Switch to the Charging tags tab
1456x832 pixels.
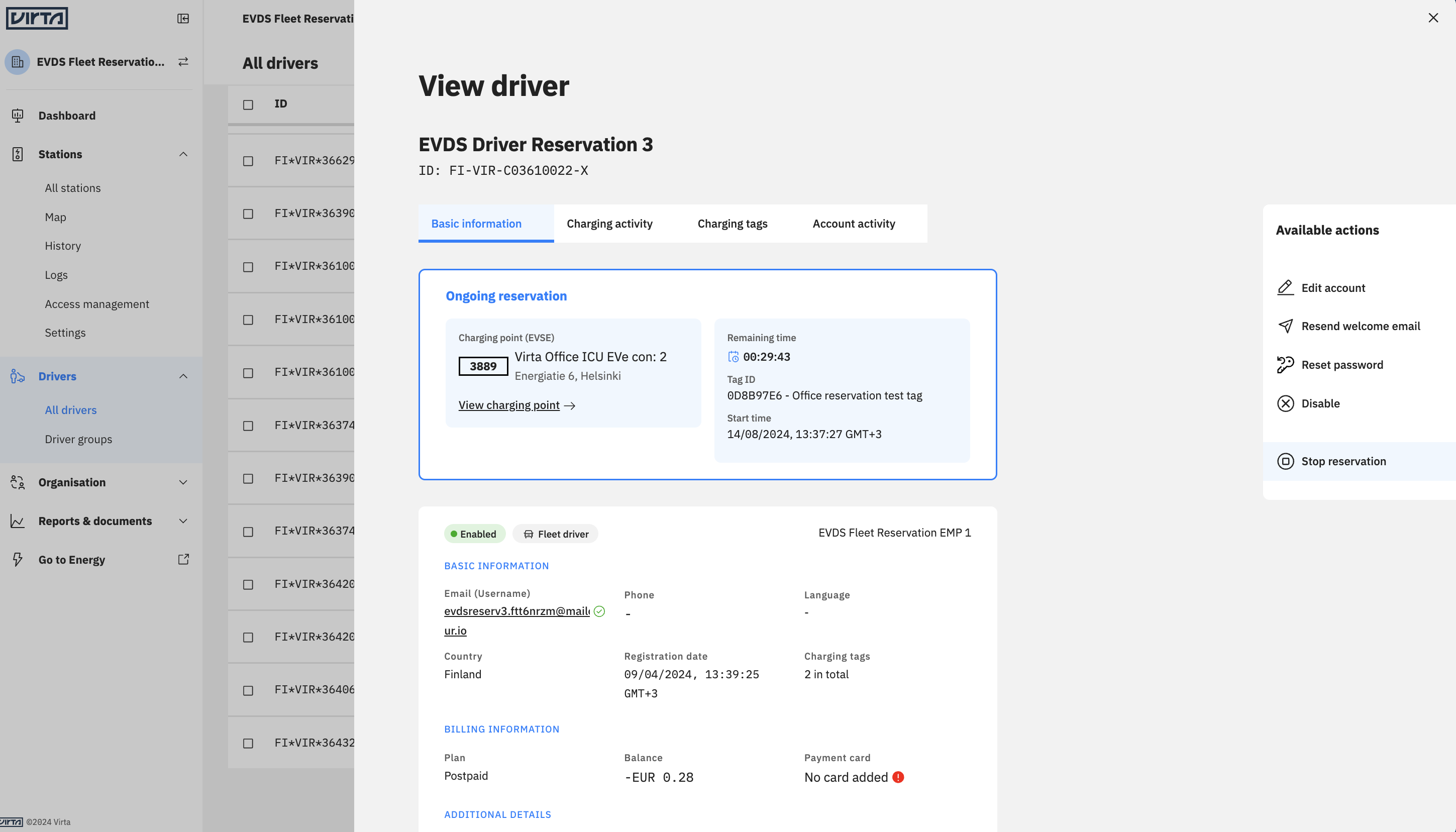point(732,224)
